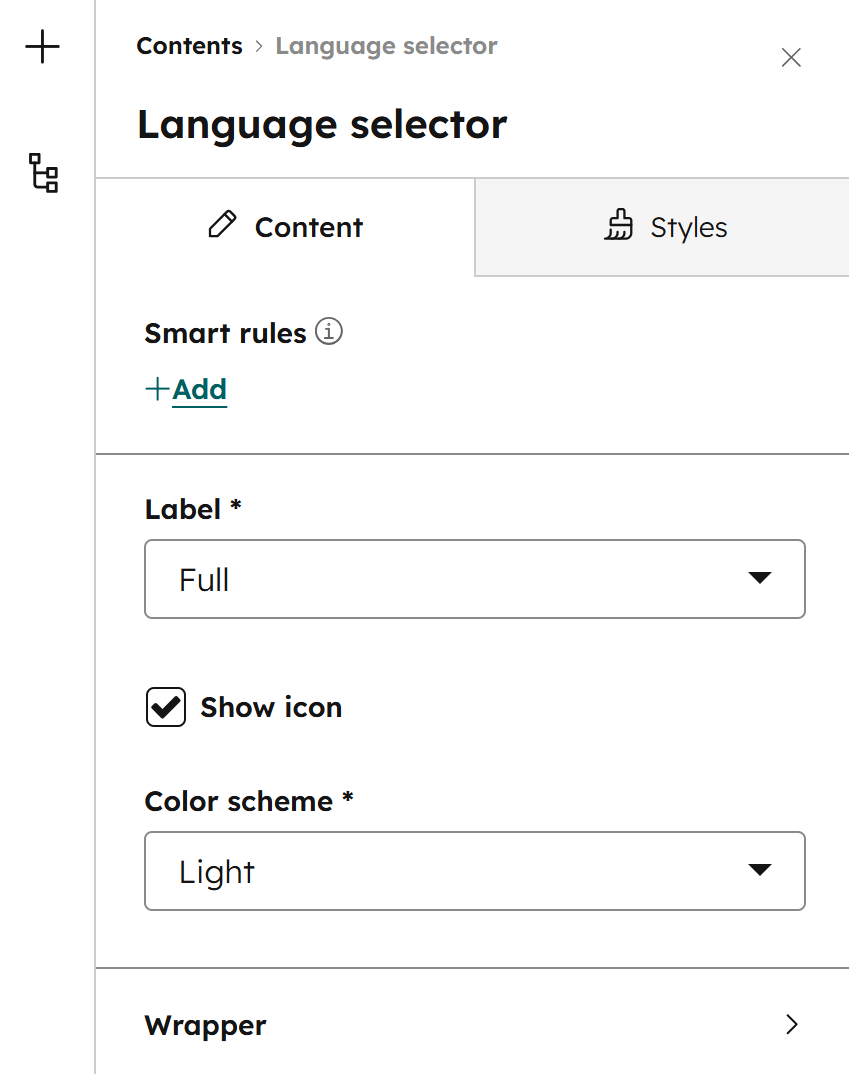Open the content tree icon in the sidebar

click(42, 174)
